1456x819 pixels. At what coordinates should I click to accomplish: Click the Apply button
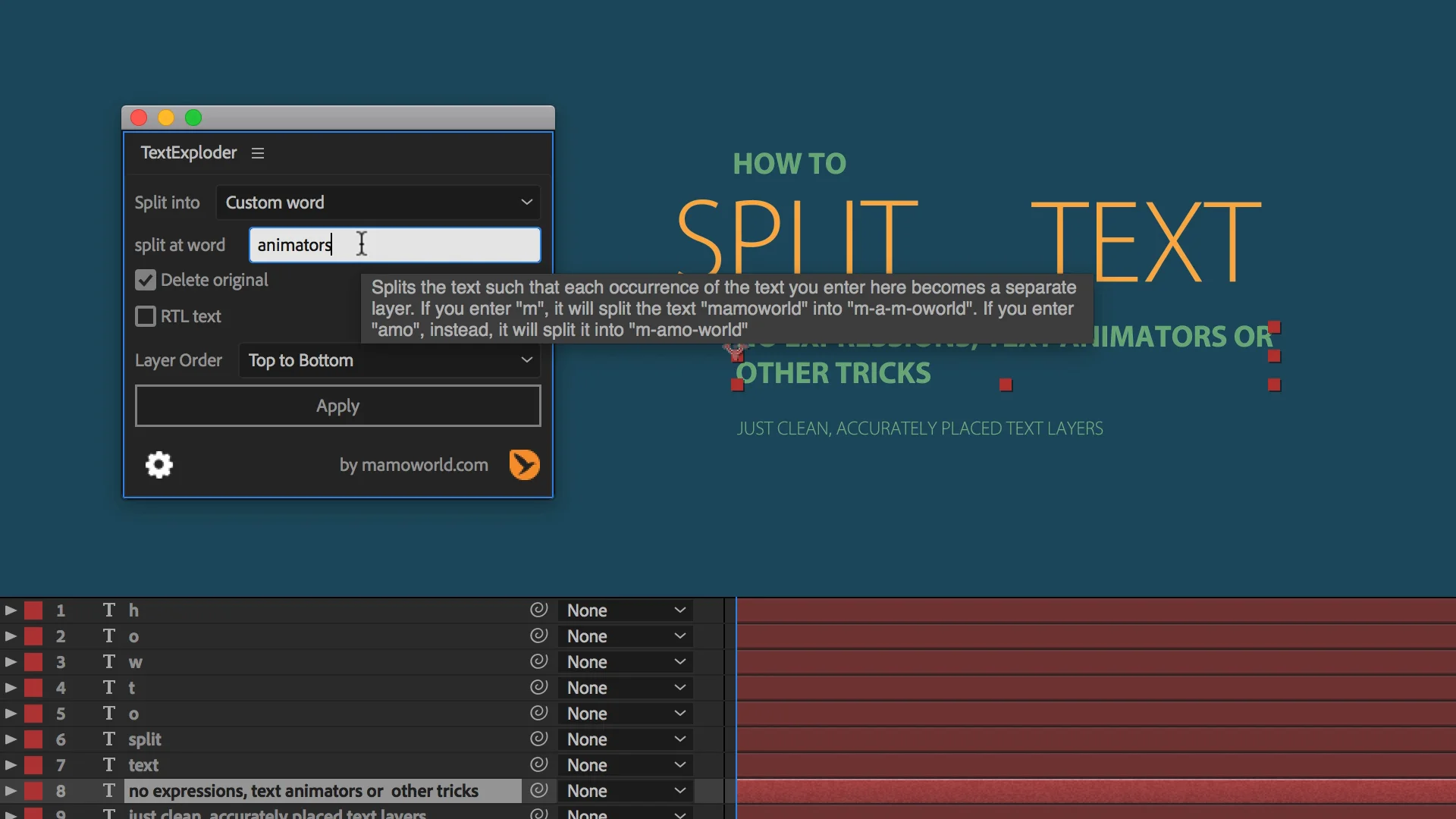338,406
